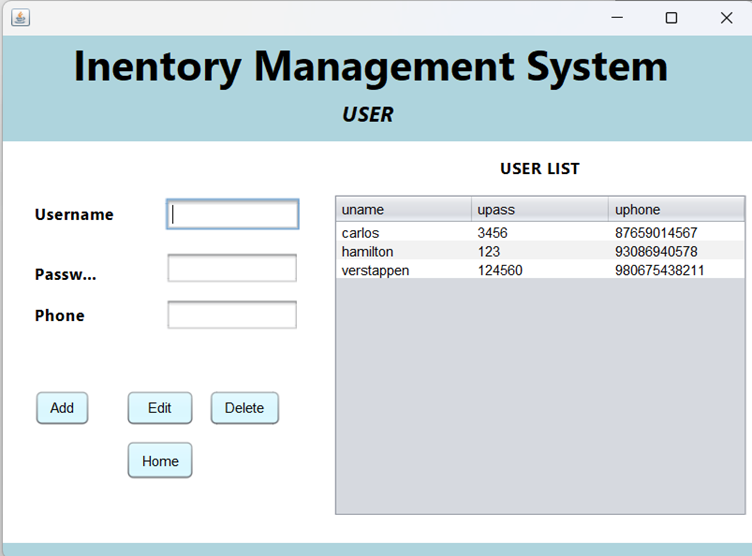Click the Java app icon in title bar
Screen dimensions: 752x556
click(x=21, y=18)
